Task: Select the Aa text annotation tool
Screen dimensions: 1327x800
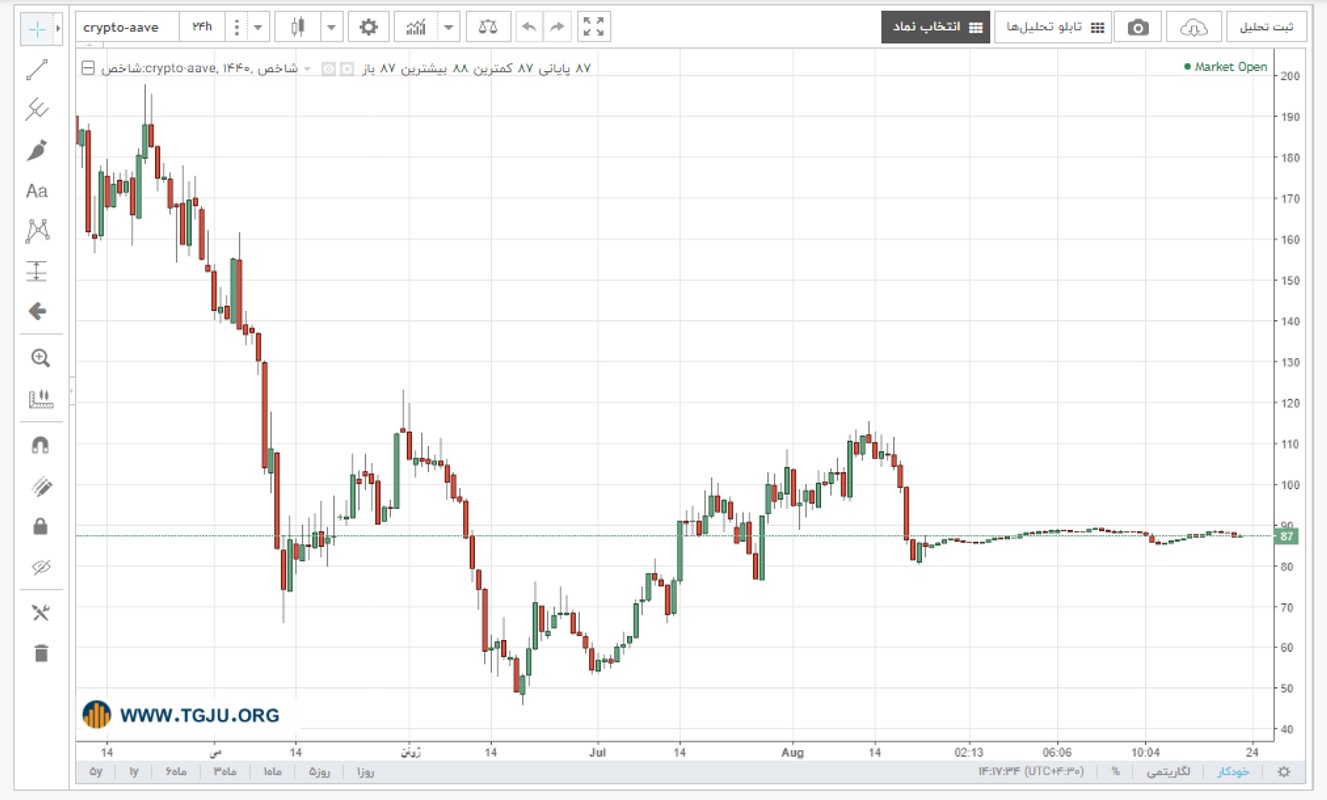Action: [37, 191]
